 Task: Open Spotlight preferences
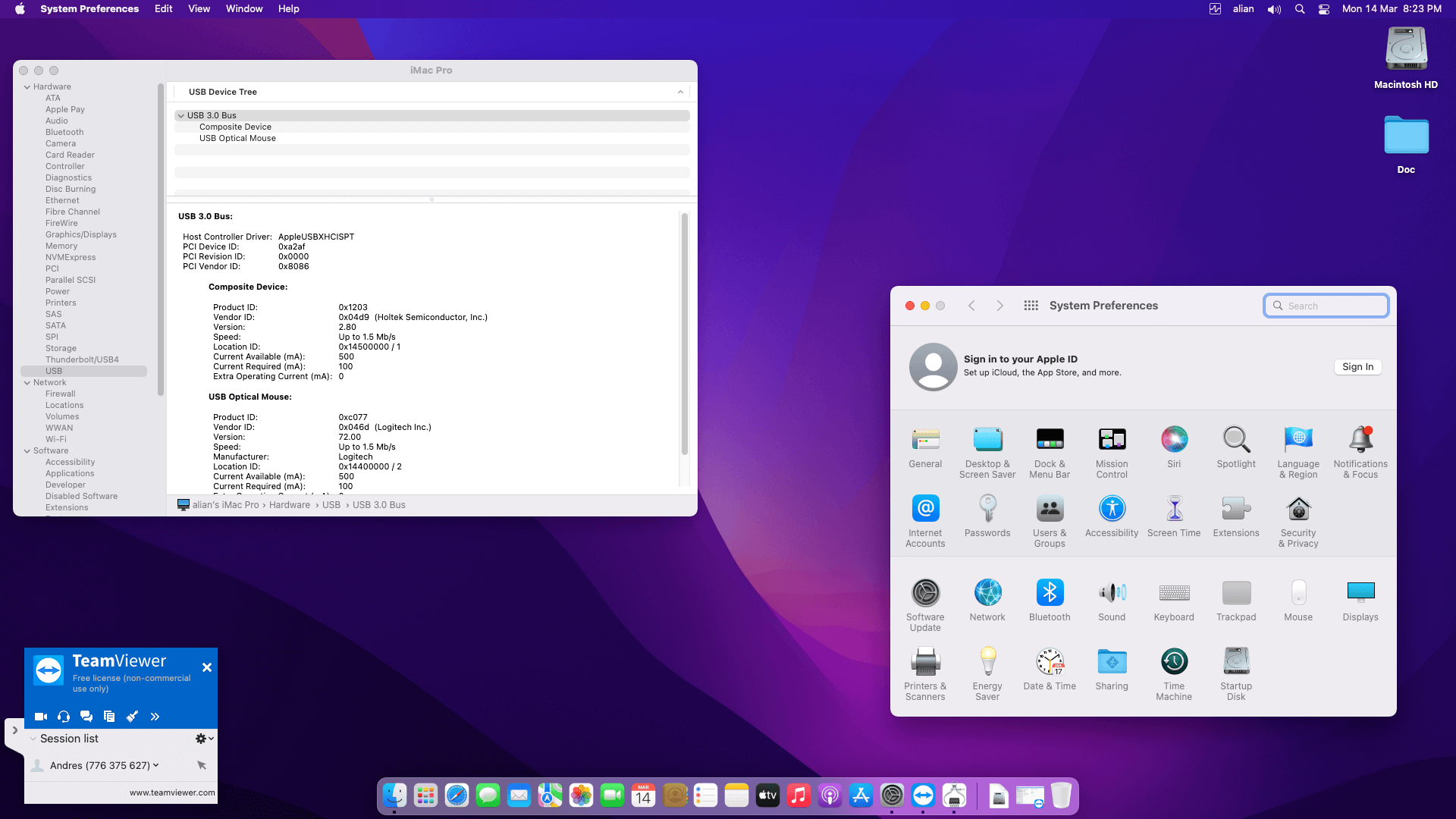(1236, 447)
